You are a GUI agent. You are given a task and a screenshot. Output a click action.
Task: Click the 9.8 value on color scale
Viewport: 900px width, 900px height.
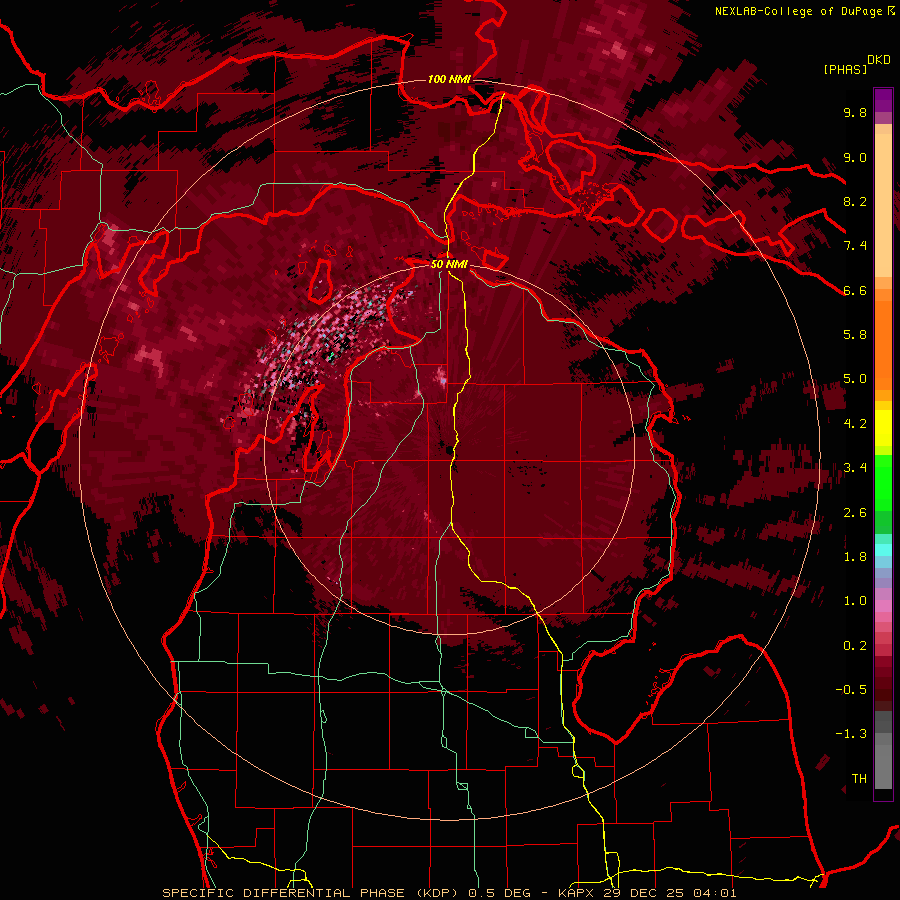click(x=855, y=112)
